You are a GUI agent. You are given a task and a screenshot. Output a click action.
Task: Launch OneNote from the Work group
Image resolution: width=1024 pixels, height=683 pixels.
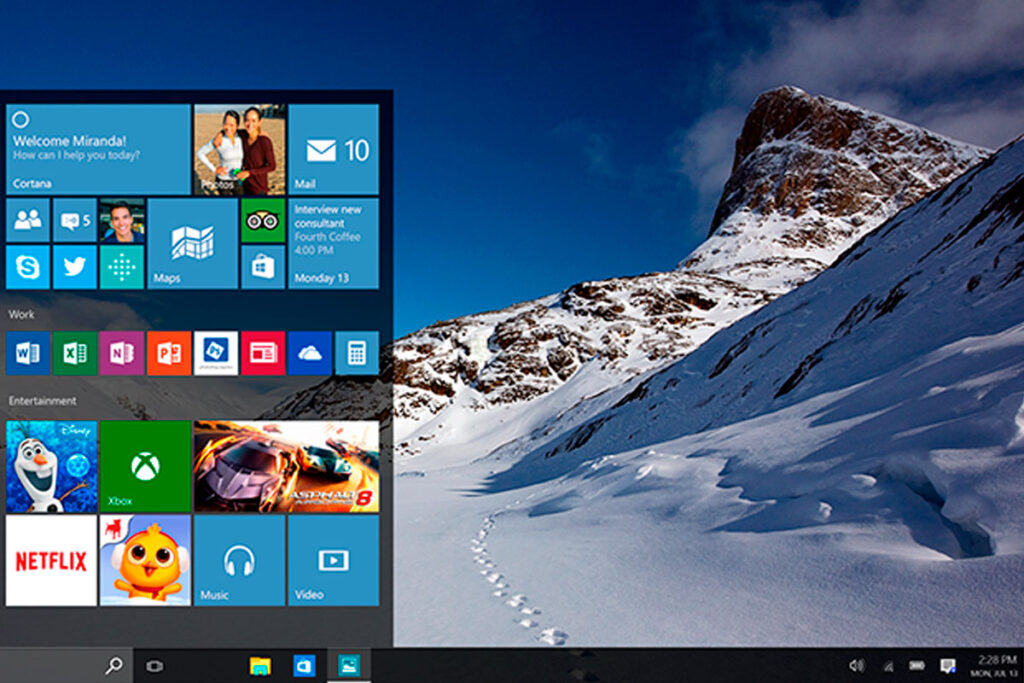click(122, 353)
